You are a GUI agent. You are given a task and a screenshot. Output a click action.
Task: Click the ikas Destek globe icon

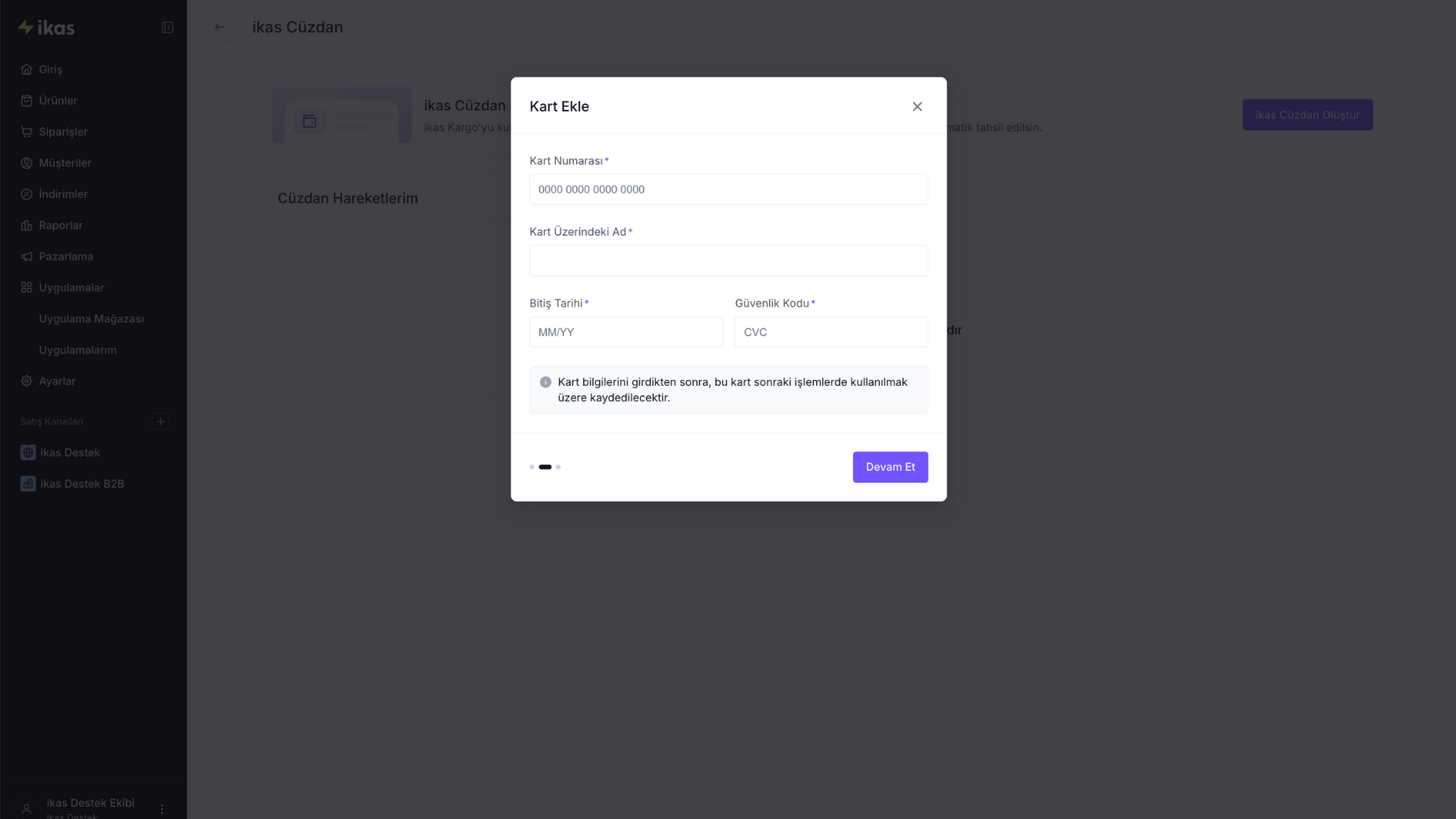28,453
